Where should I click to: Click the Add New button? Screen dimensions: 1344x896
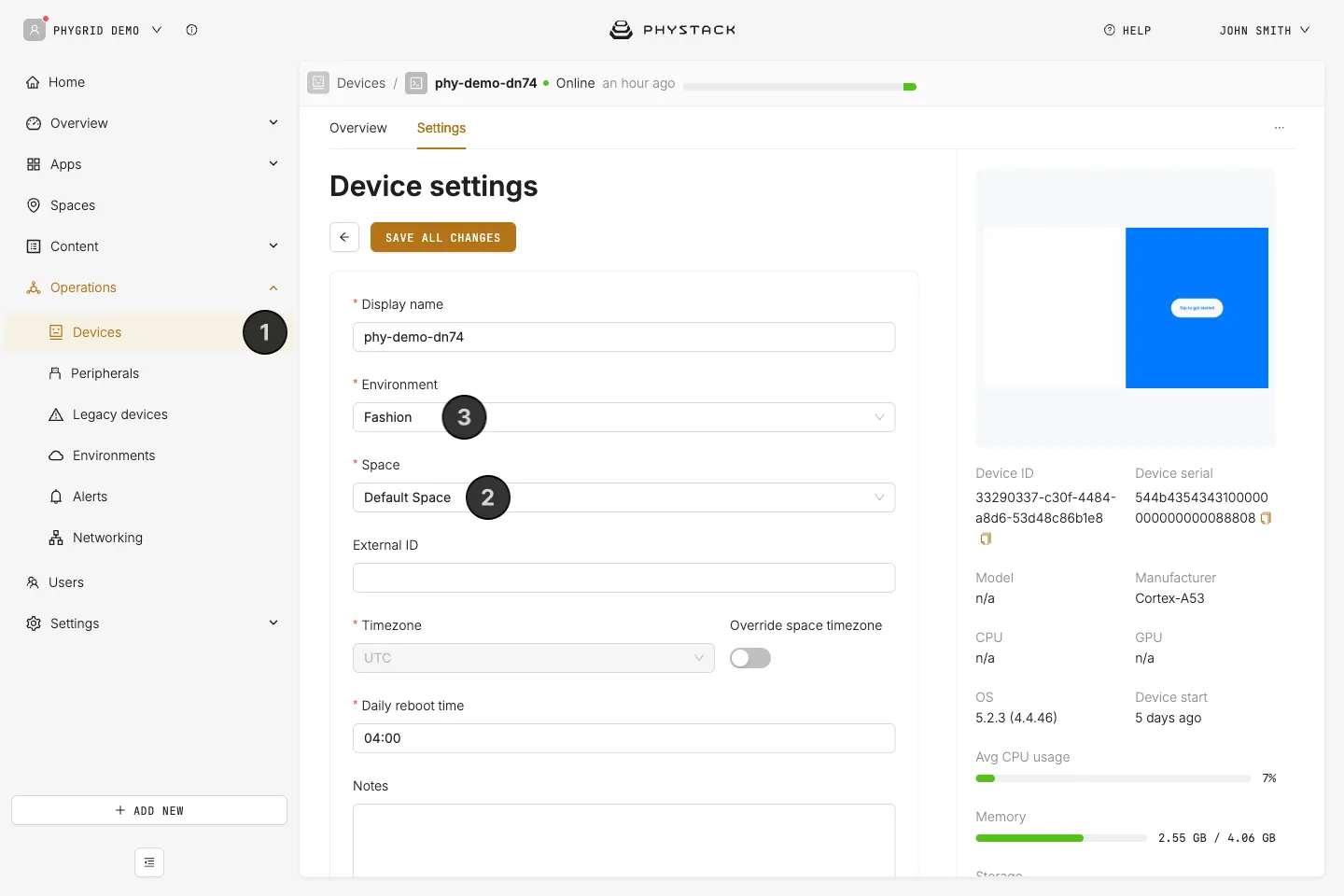point(149,810)
